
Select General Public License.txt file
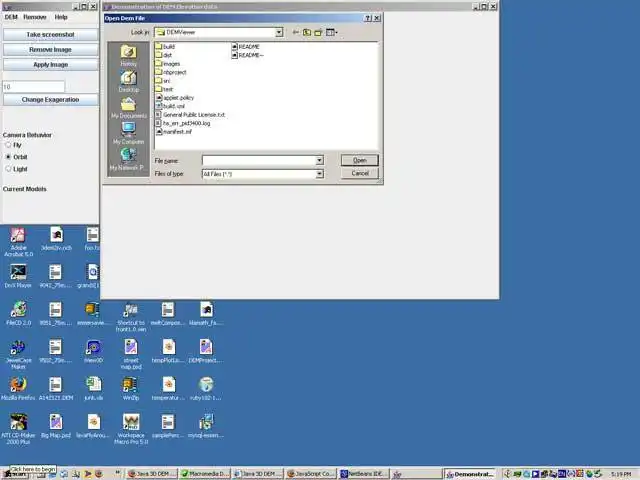click(x=191, y=115)
